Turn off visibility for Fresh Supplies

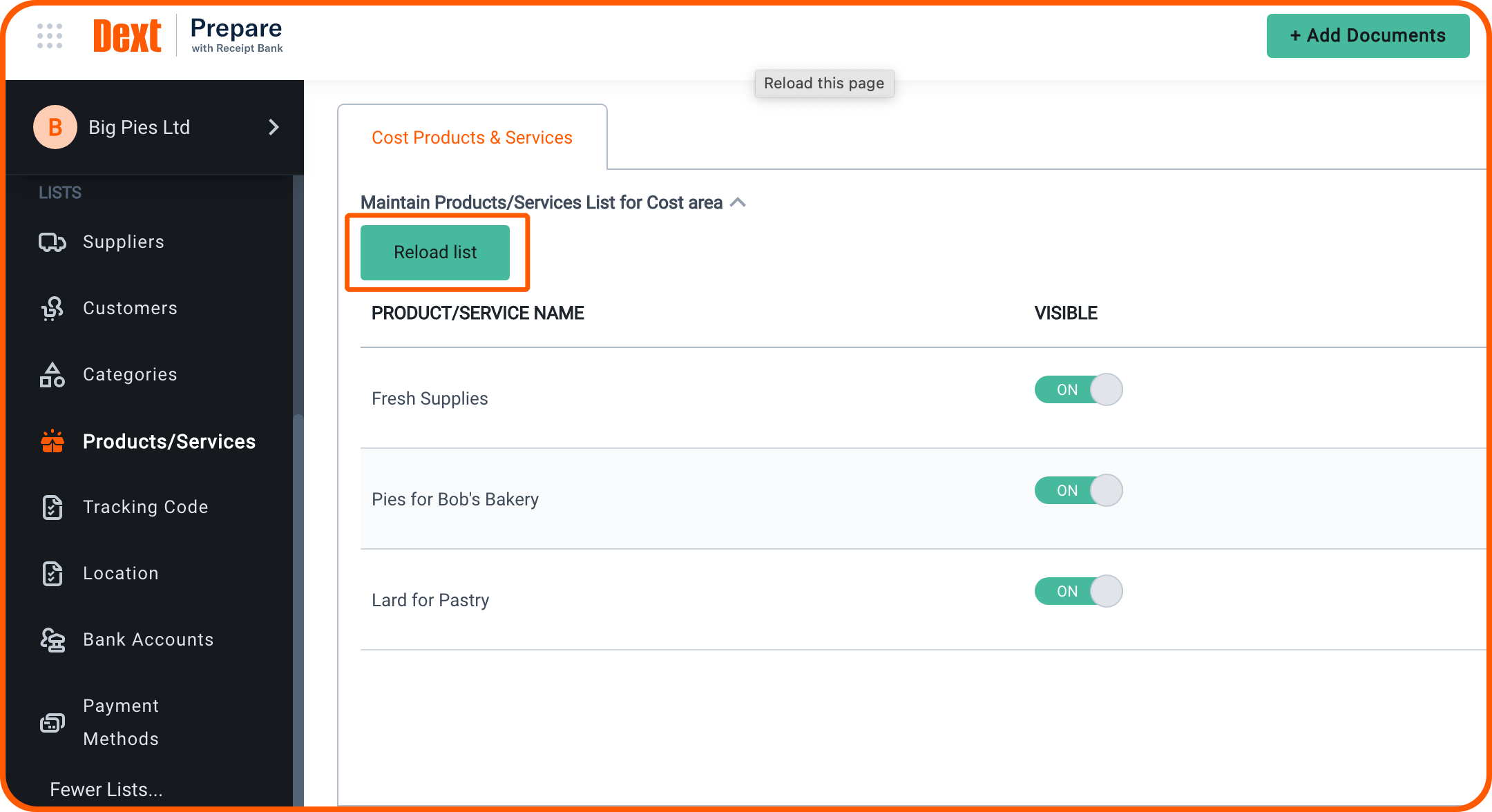1078,390
